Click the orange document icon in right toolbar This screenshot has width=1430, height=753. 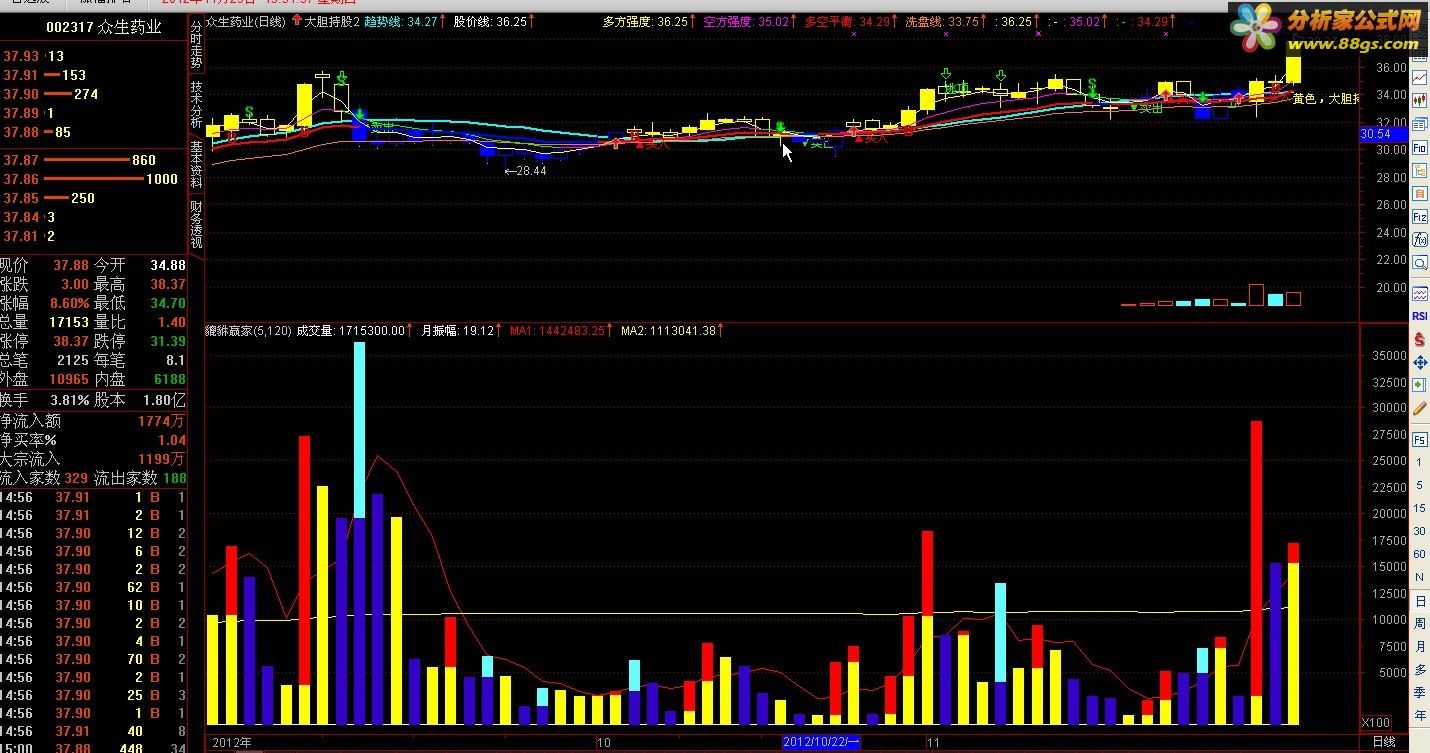pyautogui.click(x=1419, y=194)
